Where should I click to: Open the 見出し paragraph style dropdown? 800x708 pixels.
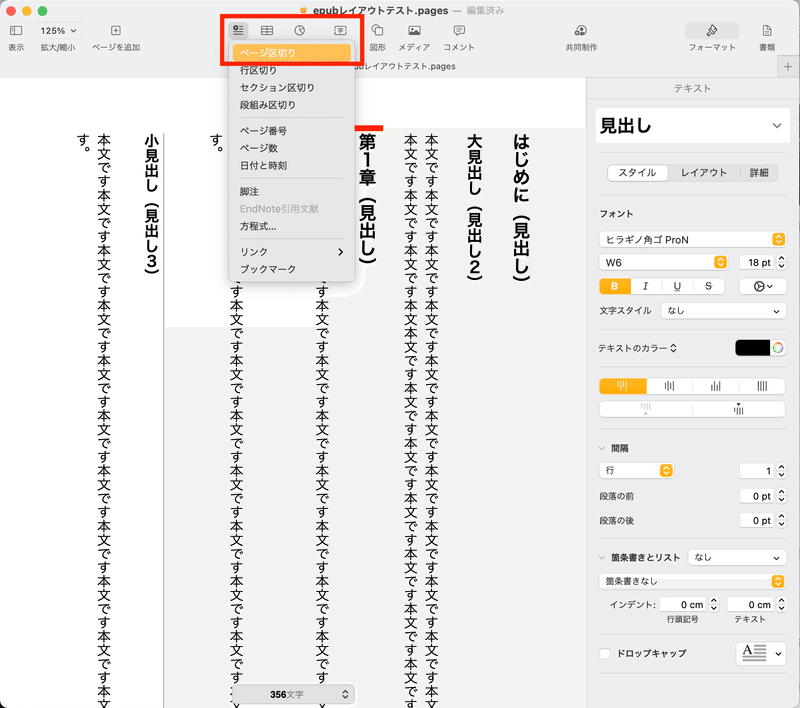(691, 125)
